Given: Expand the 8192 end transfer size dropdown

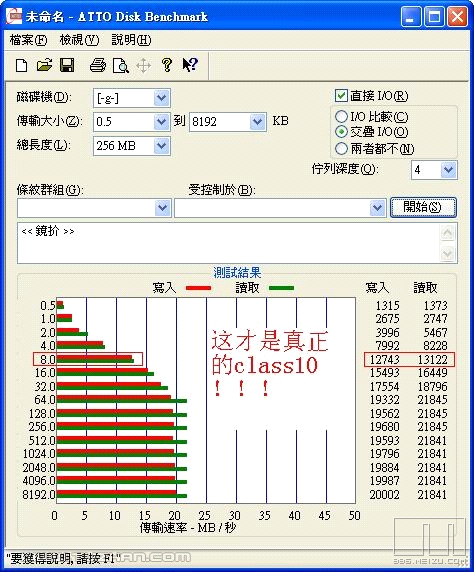Looking at the screenshot, I should [257, 121].
